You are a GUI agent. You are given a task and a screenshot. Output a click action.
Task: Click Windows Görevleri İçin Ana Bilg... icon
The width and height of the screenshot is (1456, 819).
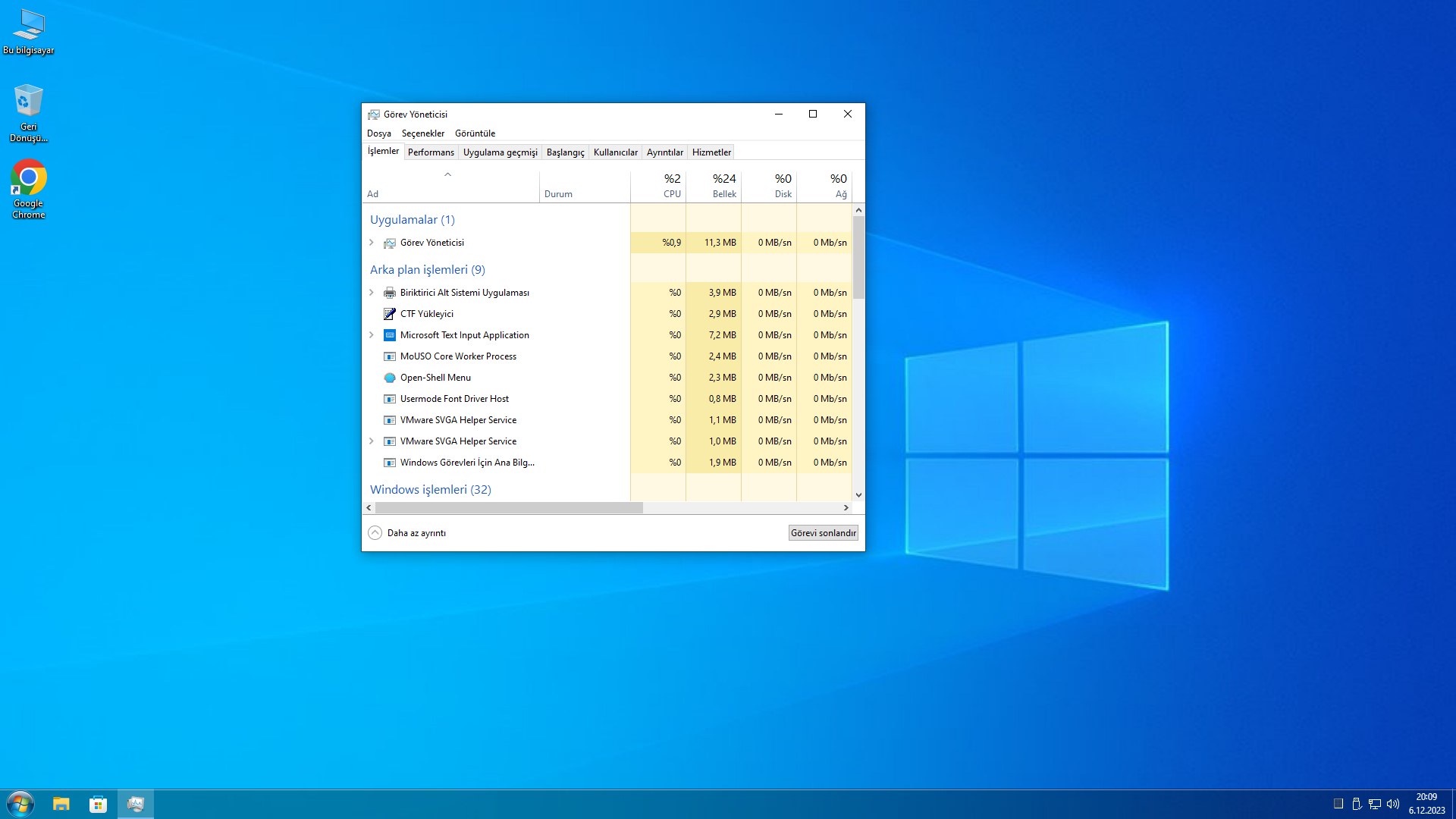pyautogui.click(x=390, y=463)
